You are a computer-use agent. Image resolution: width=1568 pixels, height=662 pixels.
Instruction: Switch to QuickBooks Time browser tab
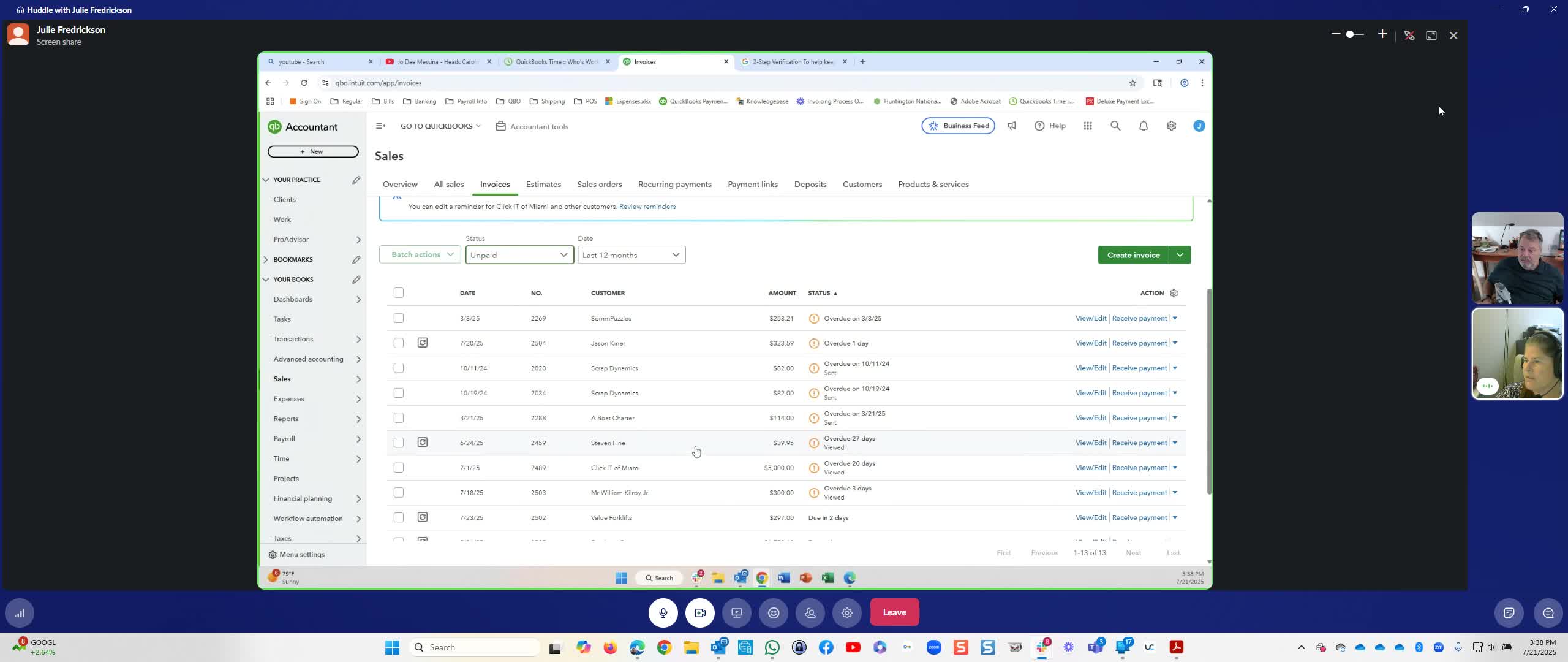pyautogui.click(x=556, y=61)
